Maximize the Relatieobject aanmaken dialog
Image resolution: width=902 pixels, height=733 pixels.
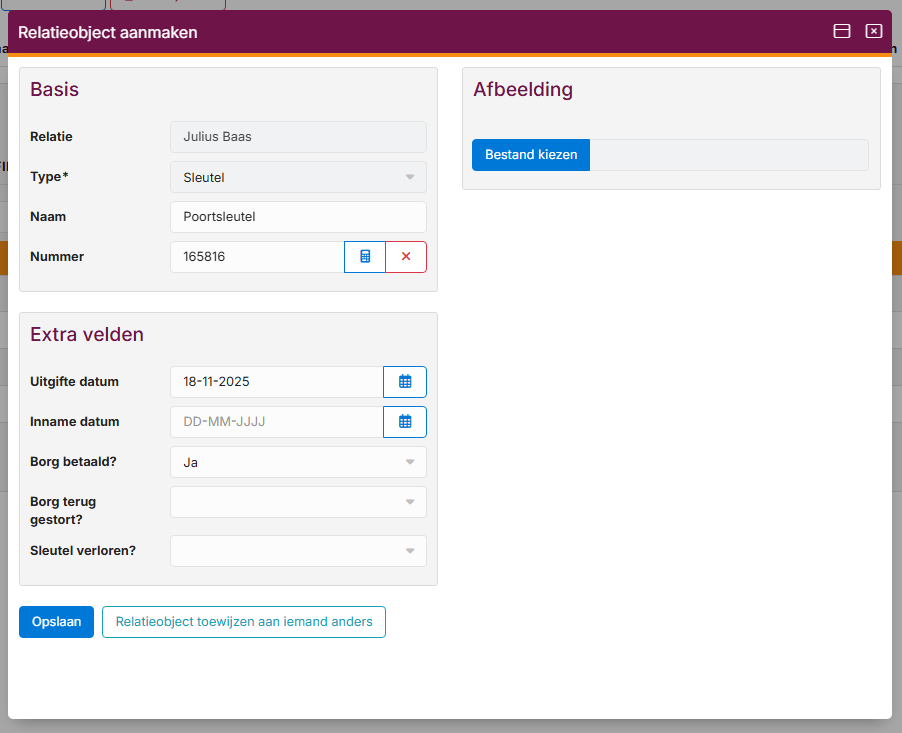point(842,32)
